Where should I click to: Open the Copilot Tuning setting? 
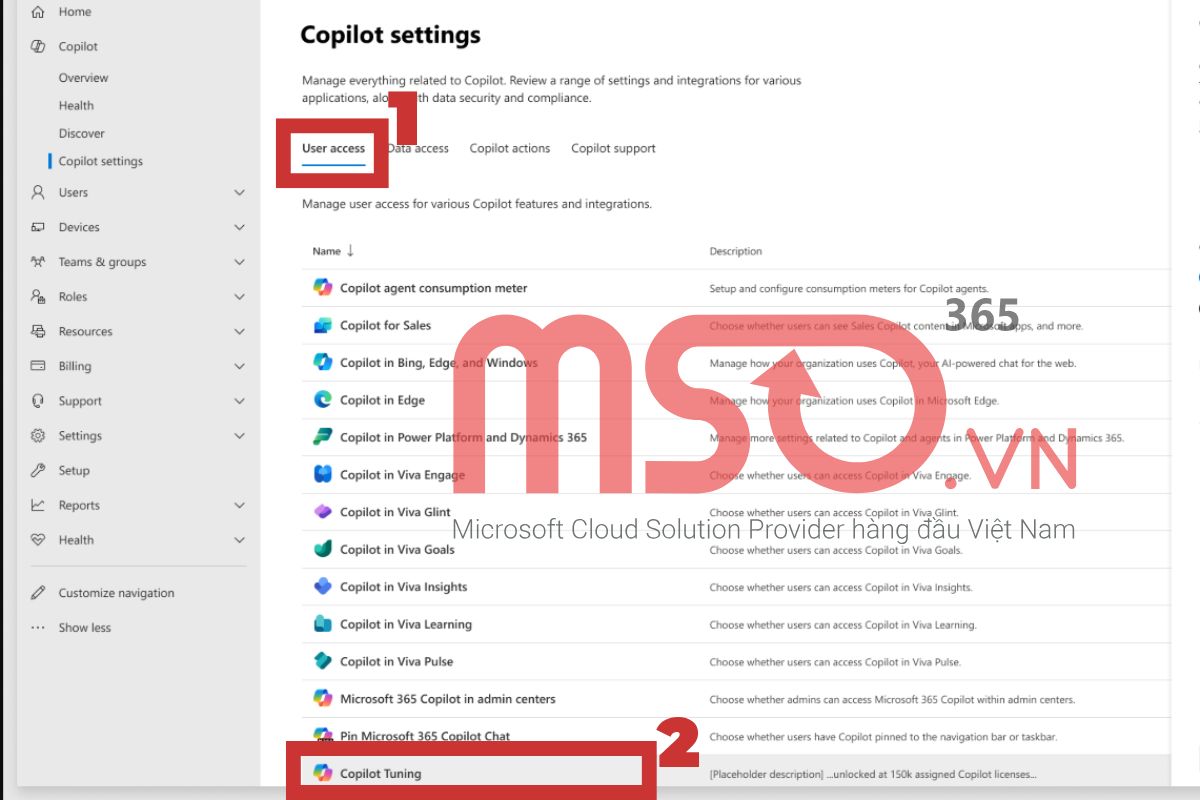380,773
